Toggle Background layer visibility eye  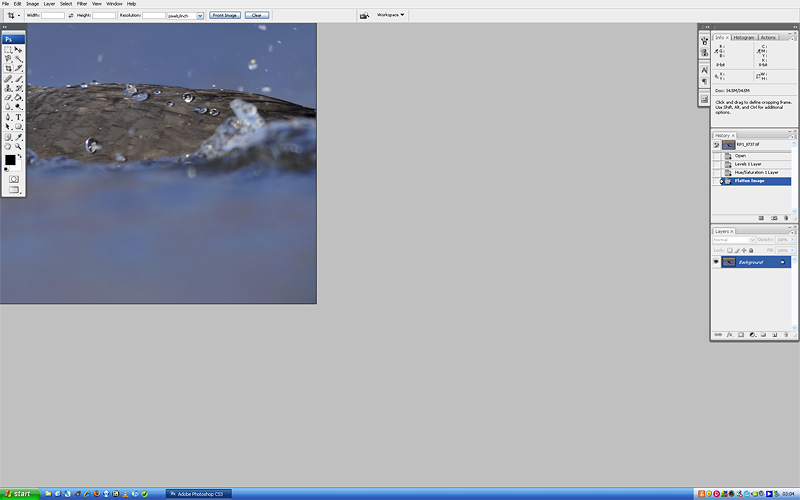tap(716, 262)
